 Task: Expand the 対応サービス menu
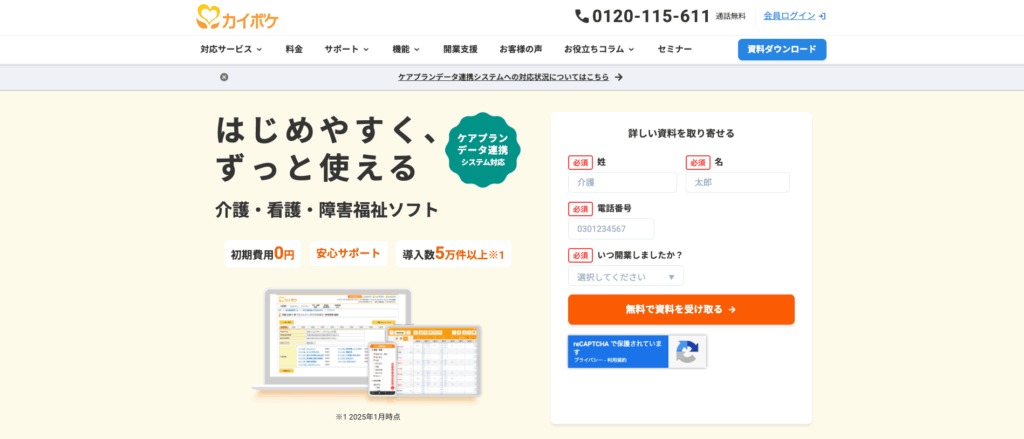(231, 49)
